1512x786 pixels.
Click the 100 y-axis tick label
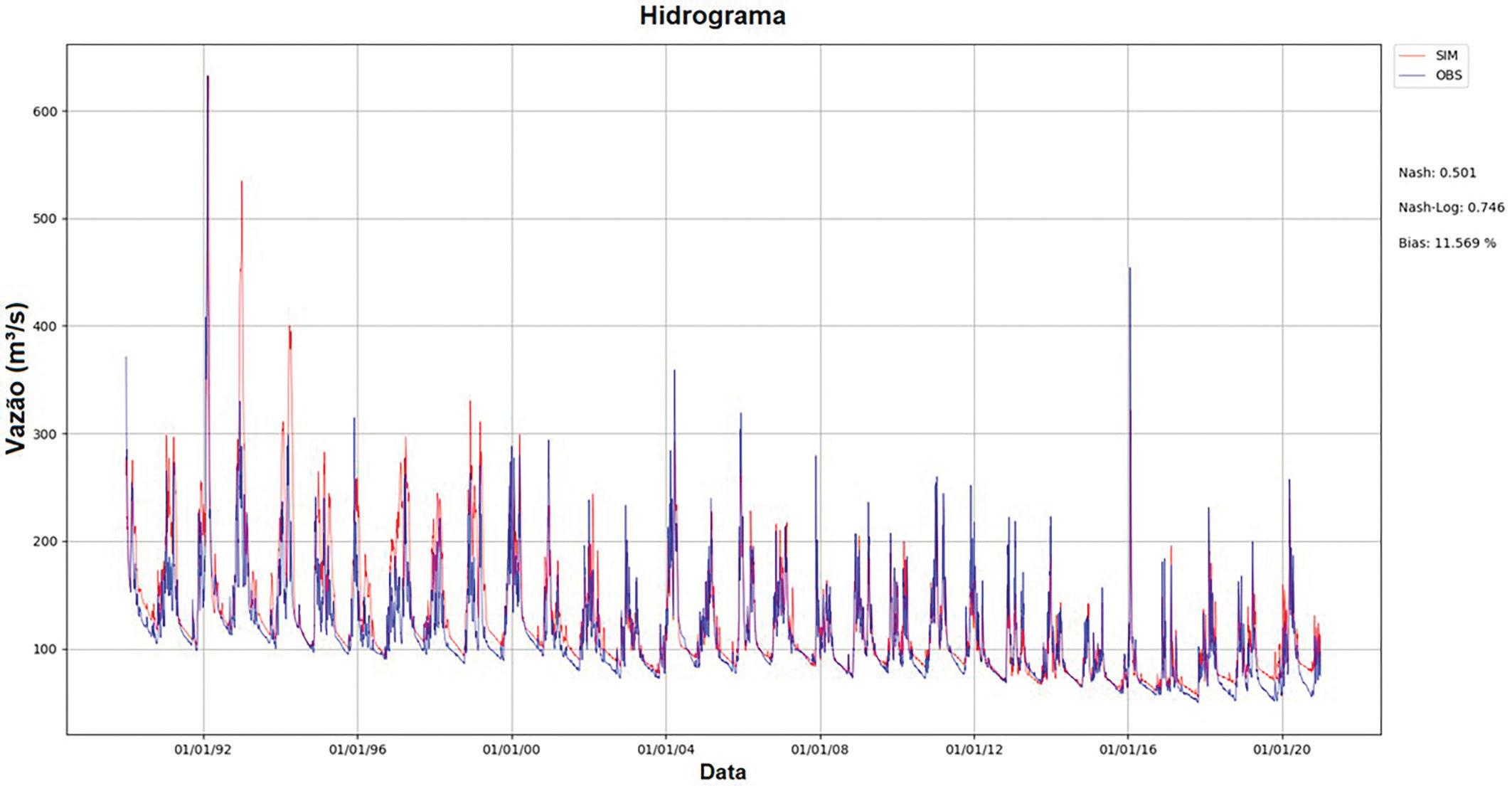click(x=45, y=649)
